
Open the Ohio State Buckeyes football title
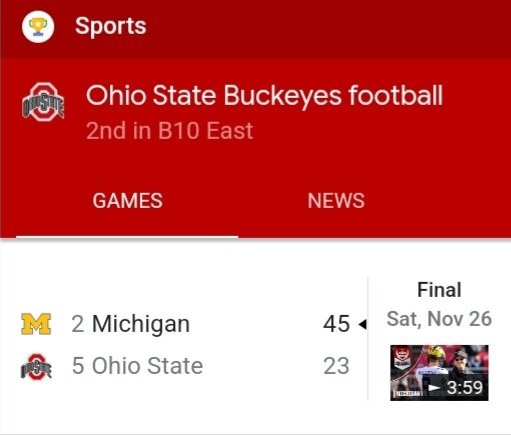(x=264, y=96)
